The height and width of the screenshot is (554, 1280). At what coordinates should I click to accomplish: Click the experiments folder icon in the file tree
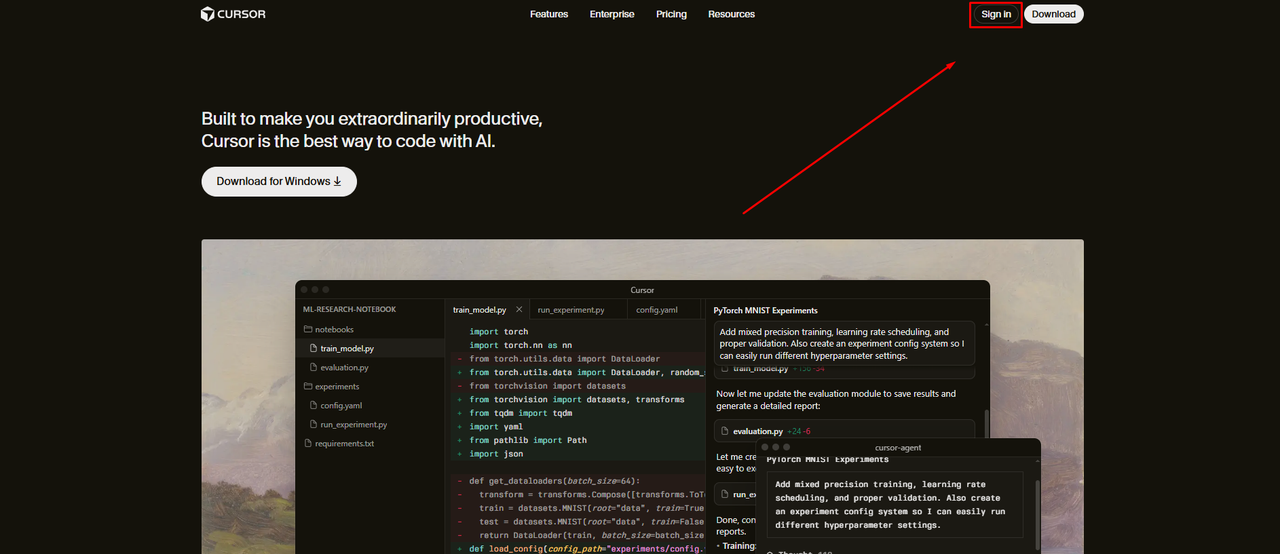pyautogui.click(x=308, y=386)
